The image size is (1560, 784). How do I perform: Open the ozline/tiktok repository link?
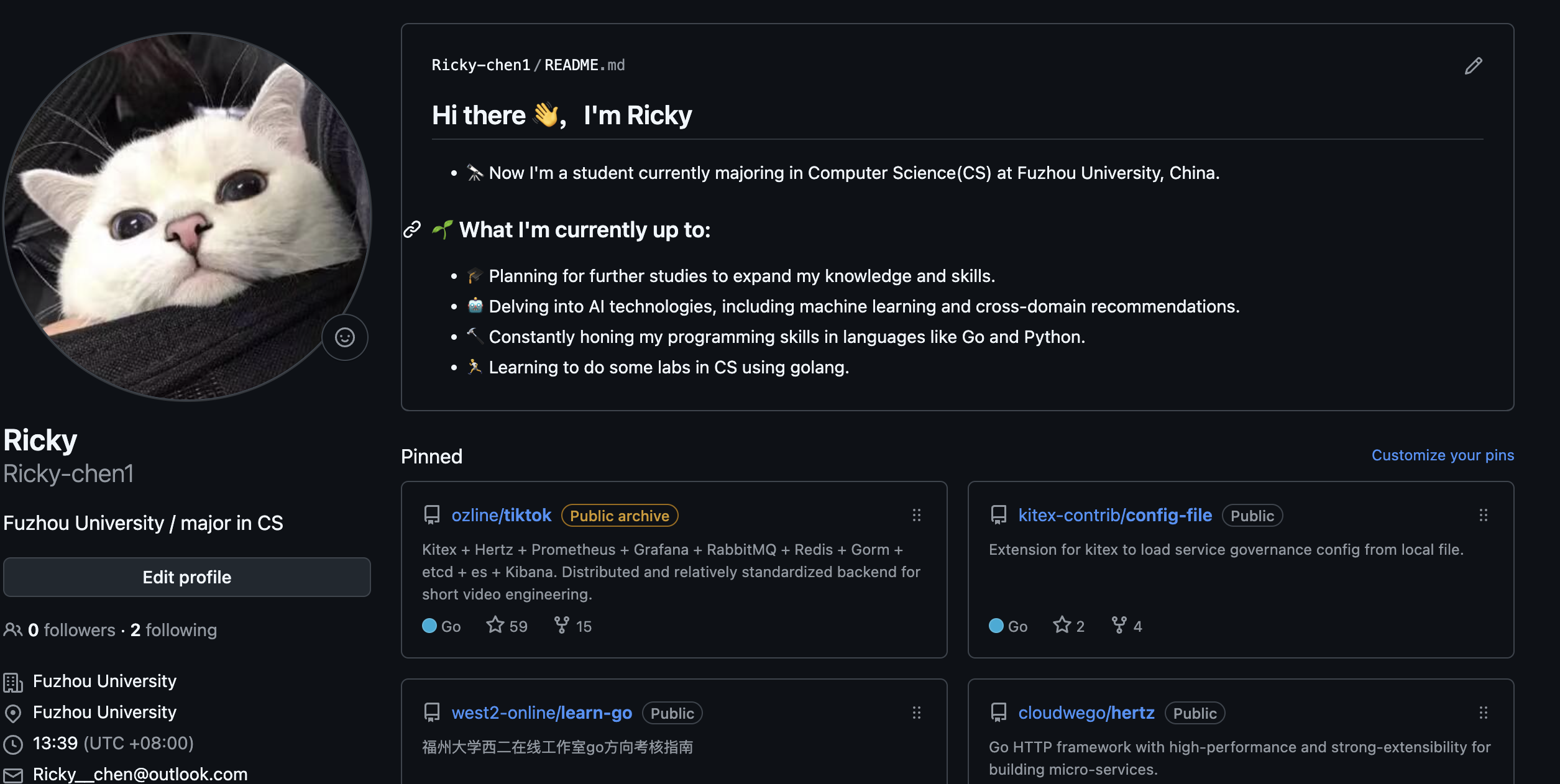pos(501,516)
